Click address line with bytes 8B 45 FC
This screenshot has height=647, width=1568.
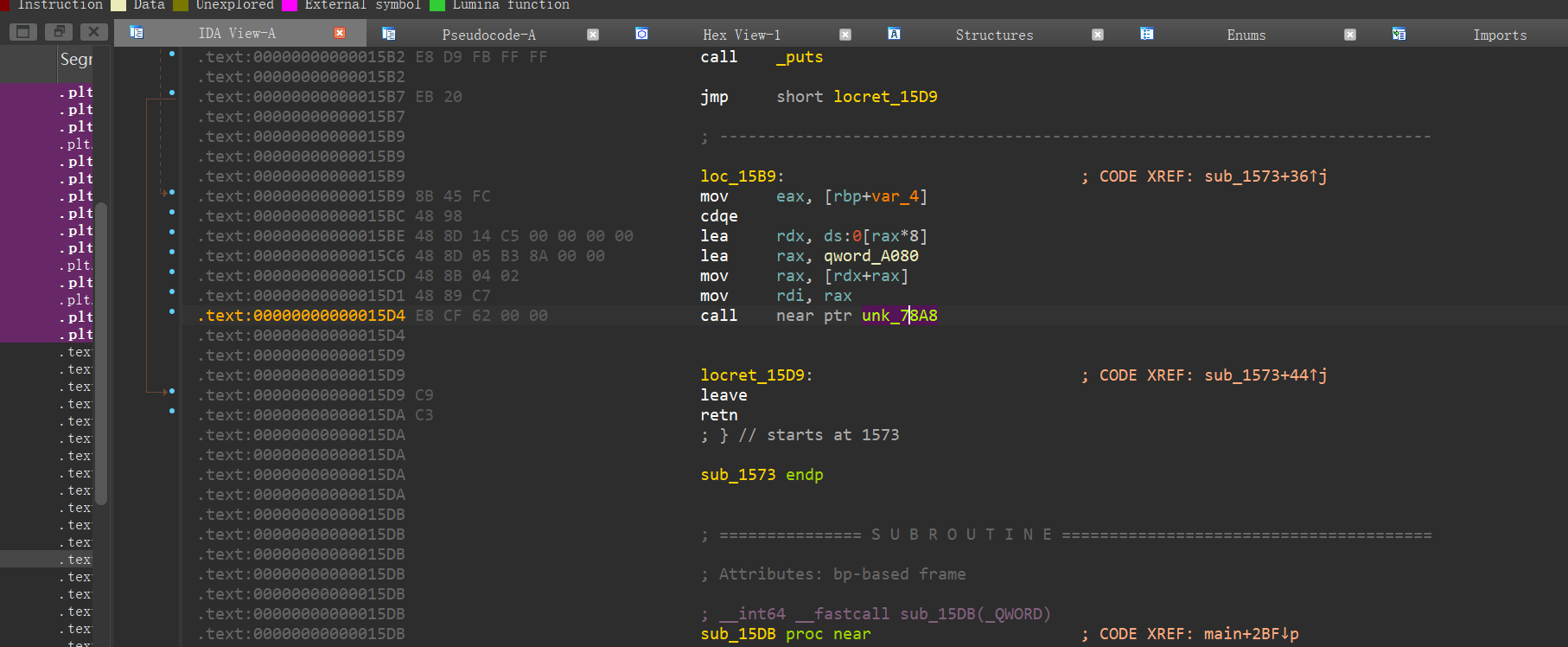point(301,196)
